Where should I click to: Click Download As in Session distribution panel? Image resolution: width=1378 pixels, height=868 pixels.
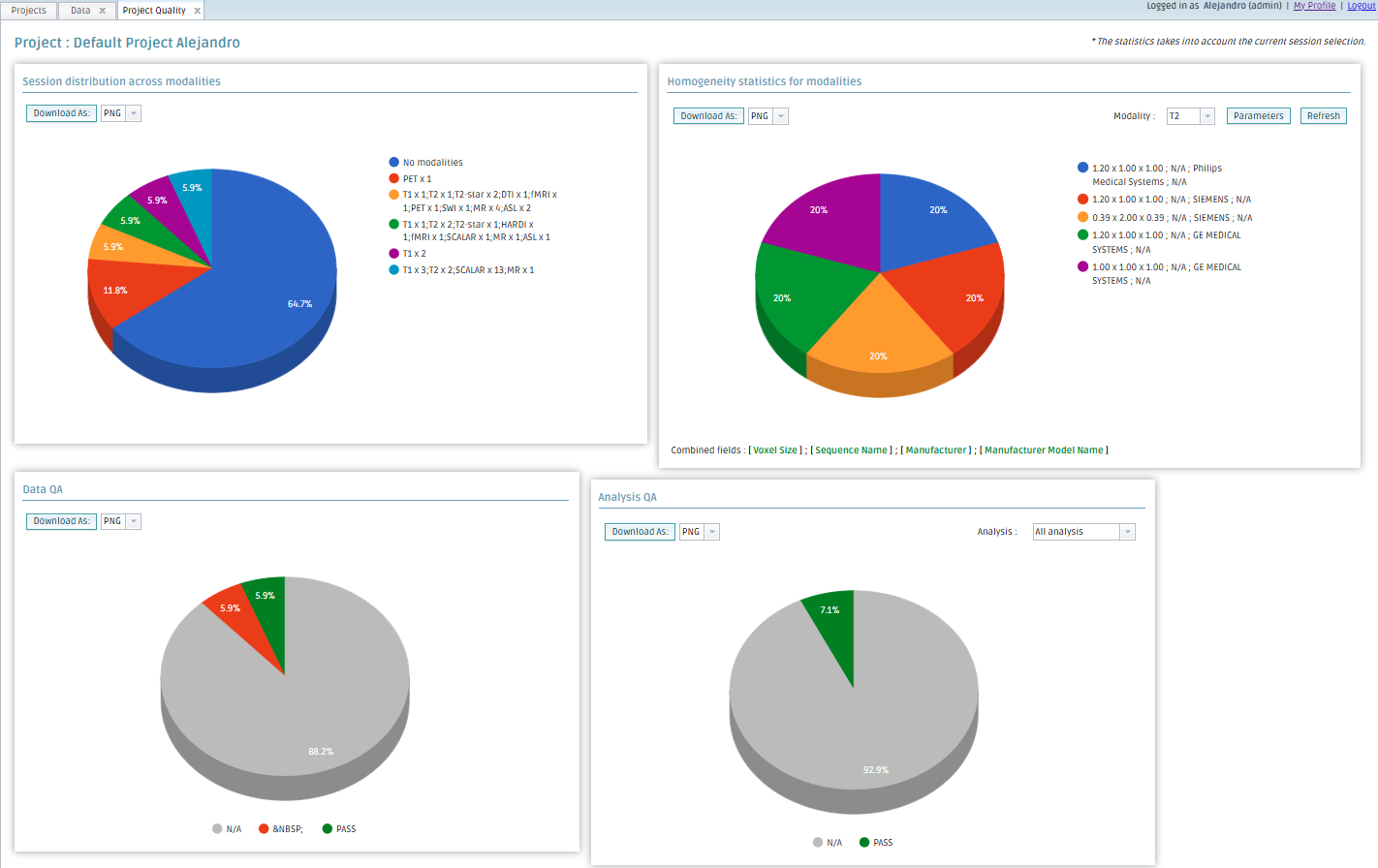61,113
